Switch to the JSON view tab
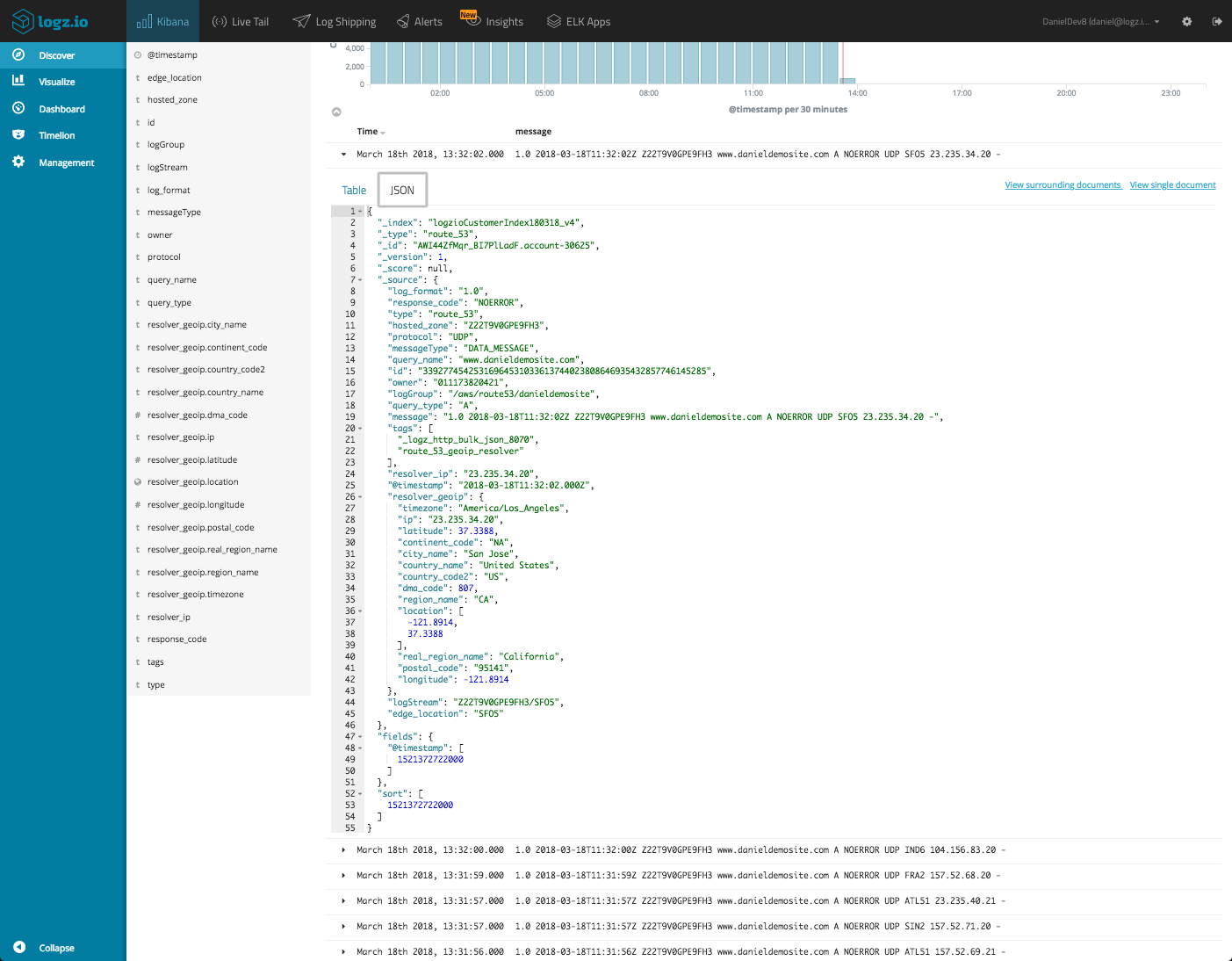1232x961 pixels. point(402,190)
